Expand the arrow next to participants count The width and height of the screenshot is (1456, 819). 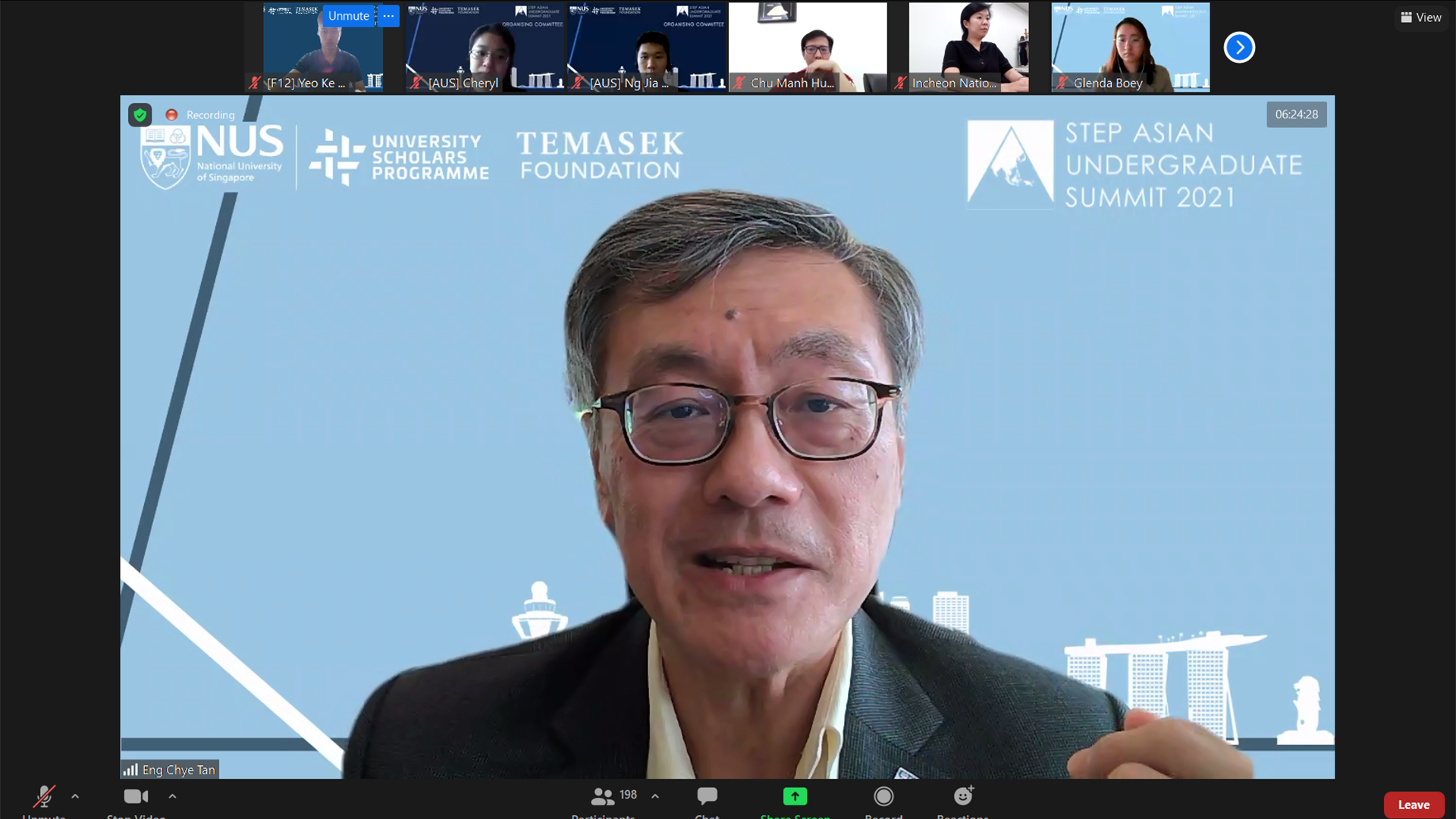[655, 796]
